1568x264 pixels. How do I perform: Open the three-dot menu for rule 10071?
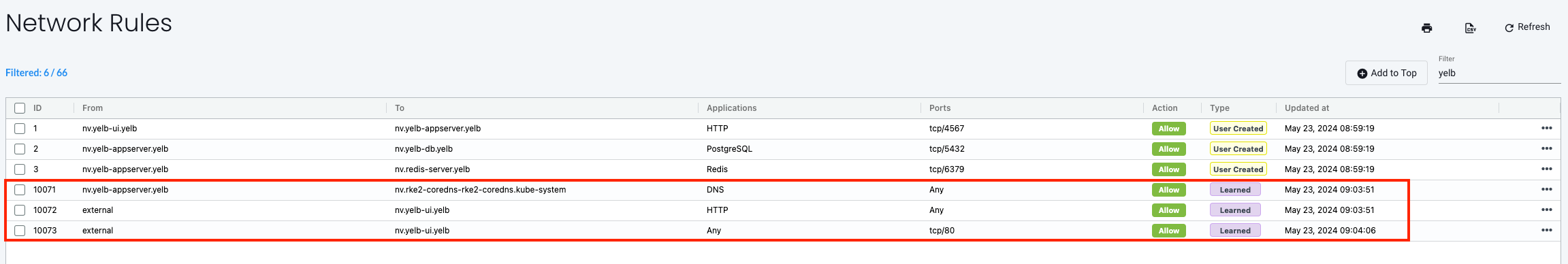click(1547, 189)
